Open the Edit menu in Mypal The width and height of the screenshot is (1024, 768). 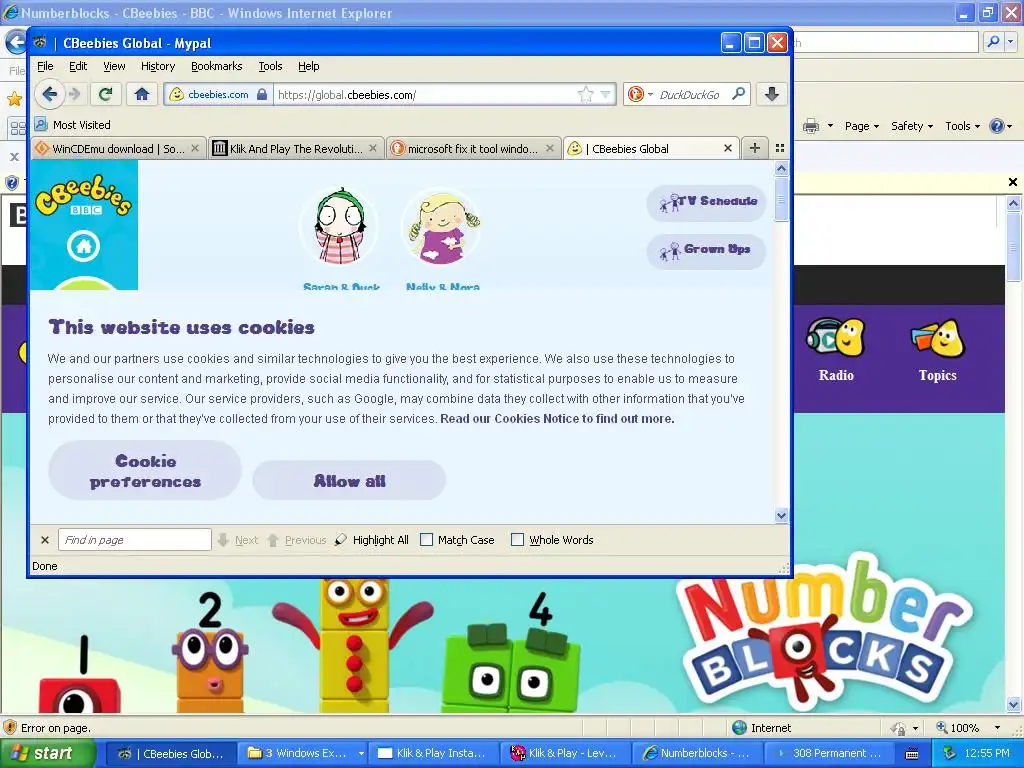point(78,66)
